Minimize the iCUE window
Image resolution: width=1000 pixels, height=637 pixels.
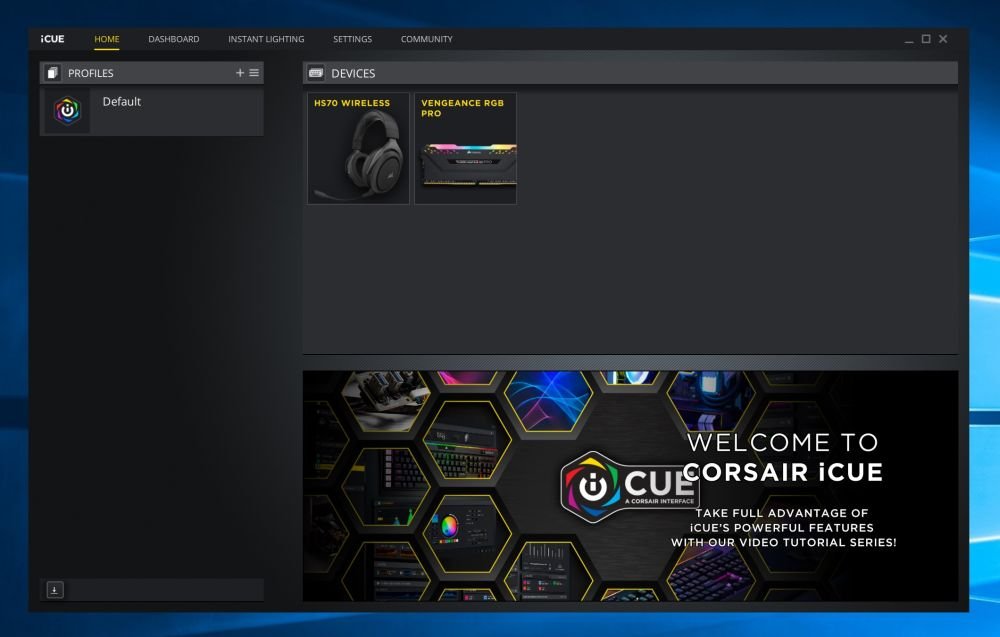tap(909, 40)
